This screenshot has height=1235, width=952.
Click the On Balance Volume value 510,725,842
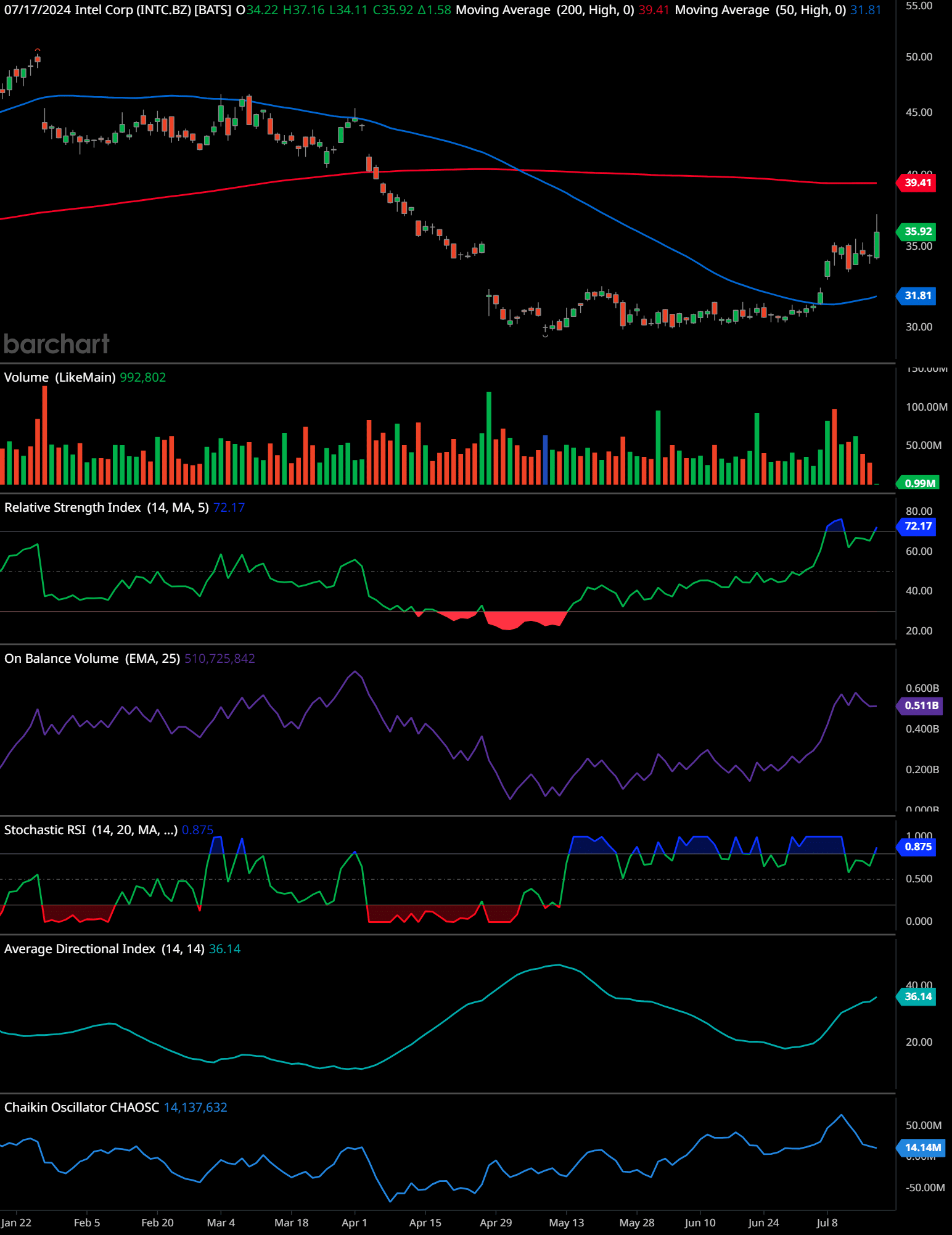[x=220, y=659]
